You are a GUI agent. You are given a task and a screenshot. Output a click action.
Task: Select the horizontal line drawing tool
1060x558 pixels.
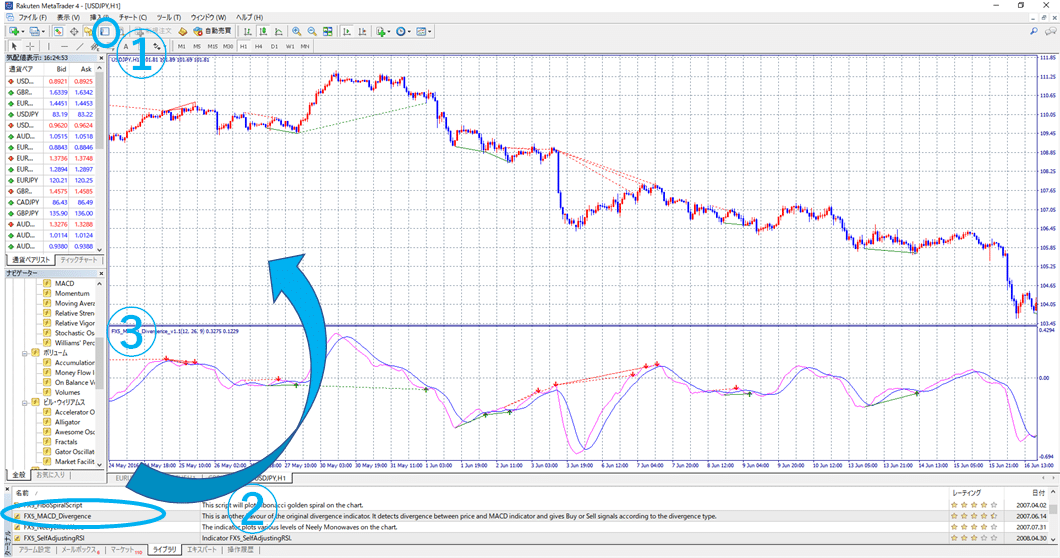(64, 47)
